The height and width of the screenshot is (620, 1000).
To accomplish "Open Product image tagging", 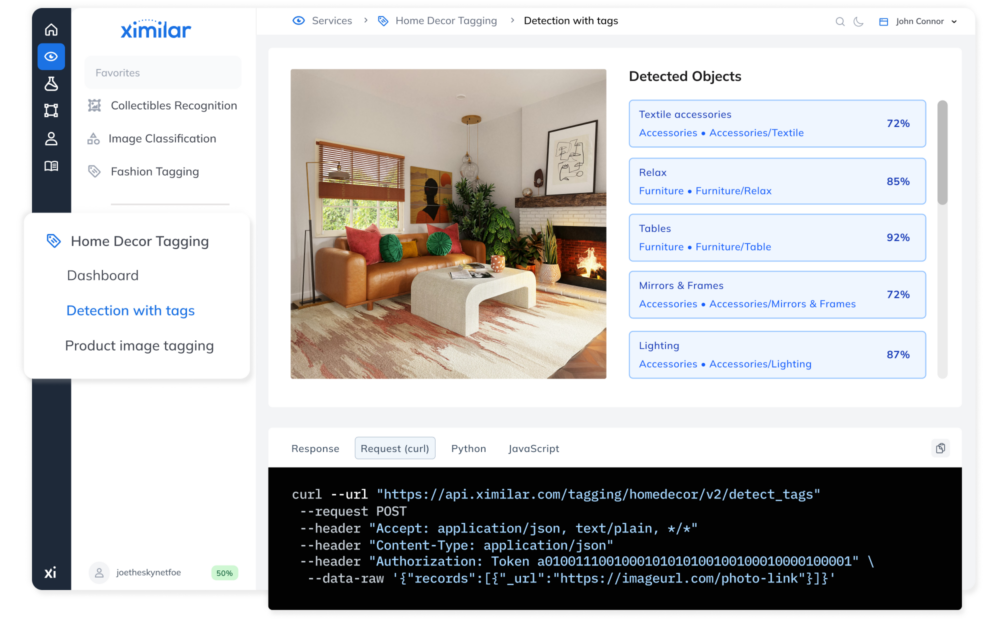I will click(139, 345).
